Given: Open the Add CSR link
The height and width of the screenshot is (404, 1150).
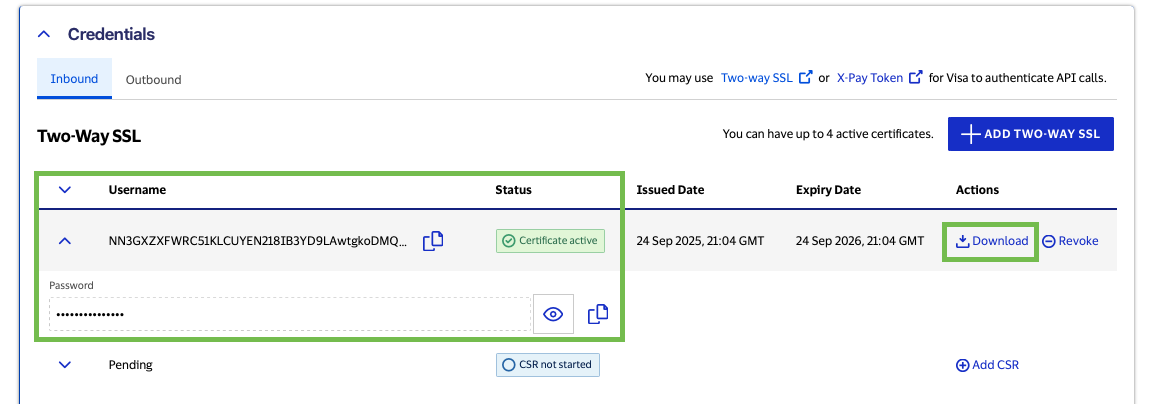Looking at the screenshot, I should click(x=987, y=365).
